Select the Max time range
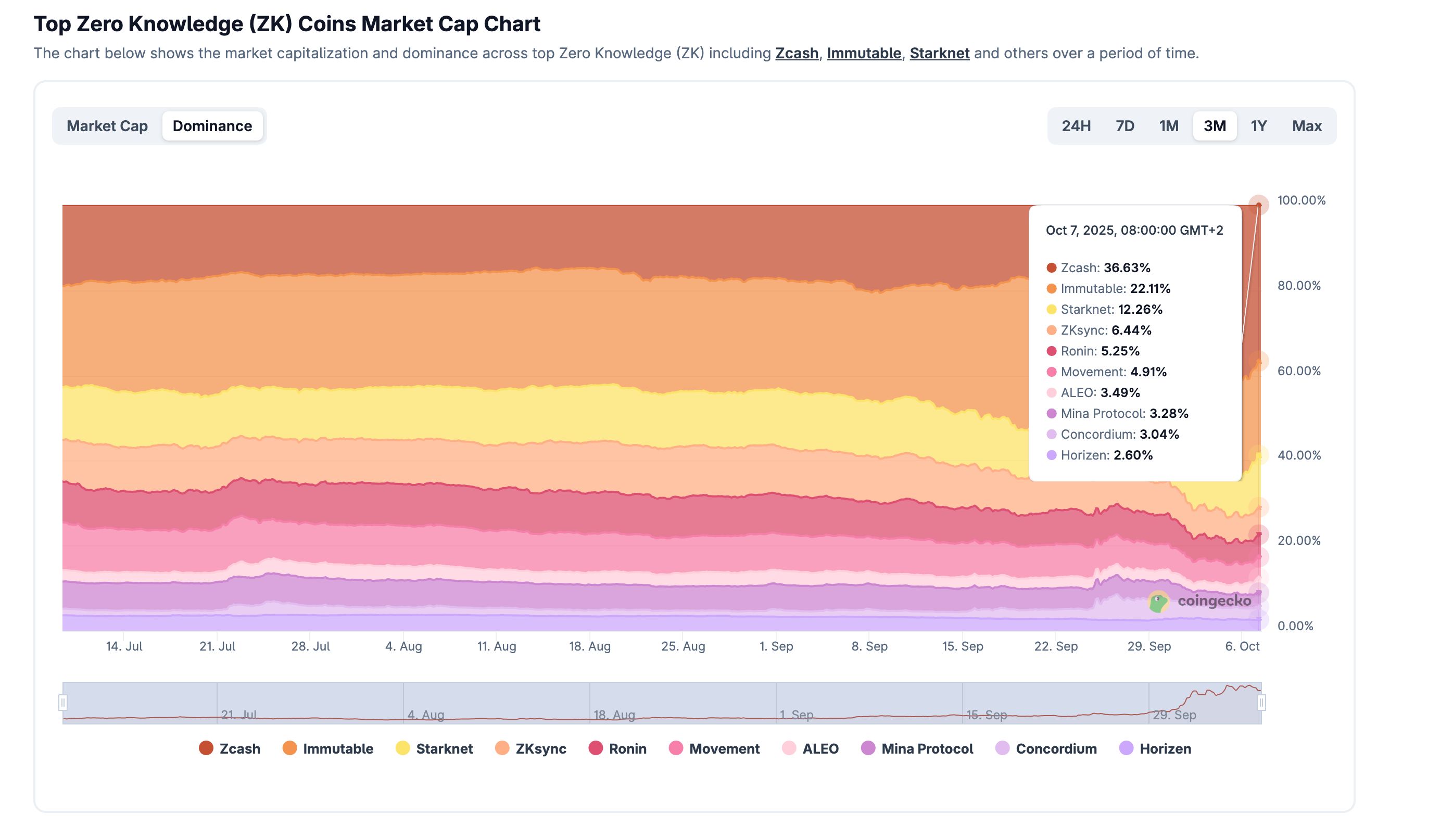Image resolution: width=1440 pixels, height=840 pixels. pyautogui.click(x=1306, y=126)
